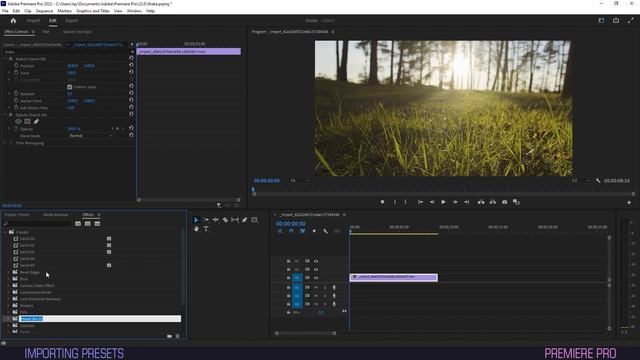Collapse the Presets folder in Effects
The height and width of the screenshot is (360, 640).
click(5, 232)
